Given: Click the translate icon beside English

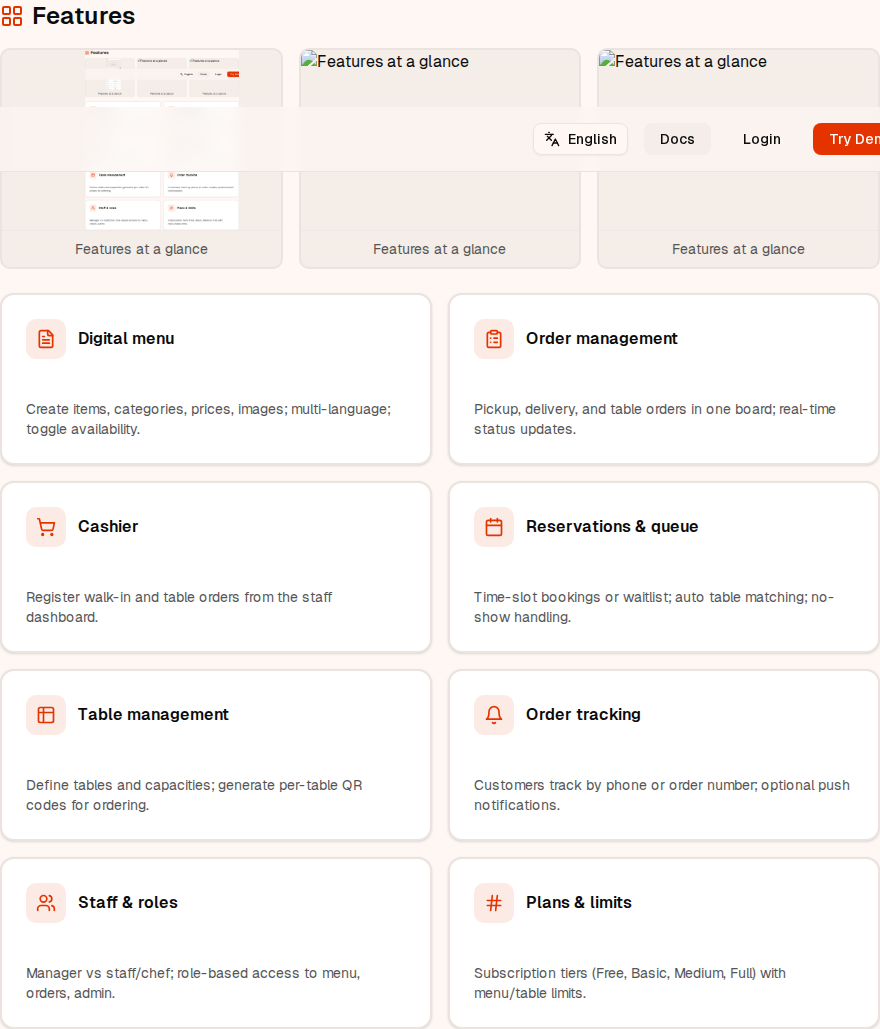Looking at the screenshot, I should click(552, 139).
